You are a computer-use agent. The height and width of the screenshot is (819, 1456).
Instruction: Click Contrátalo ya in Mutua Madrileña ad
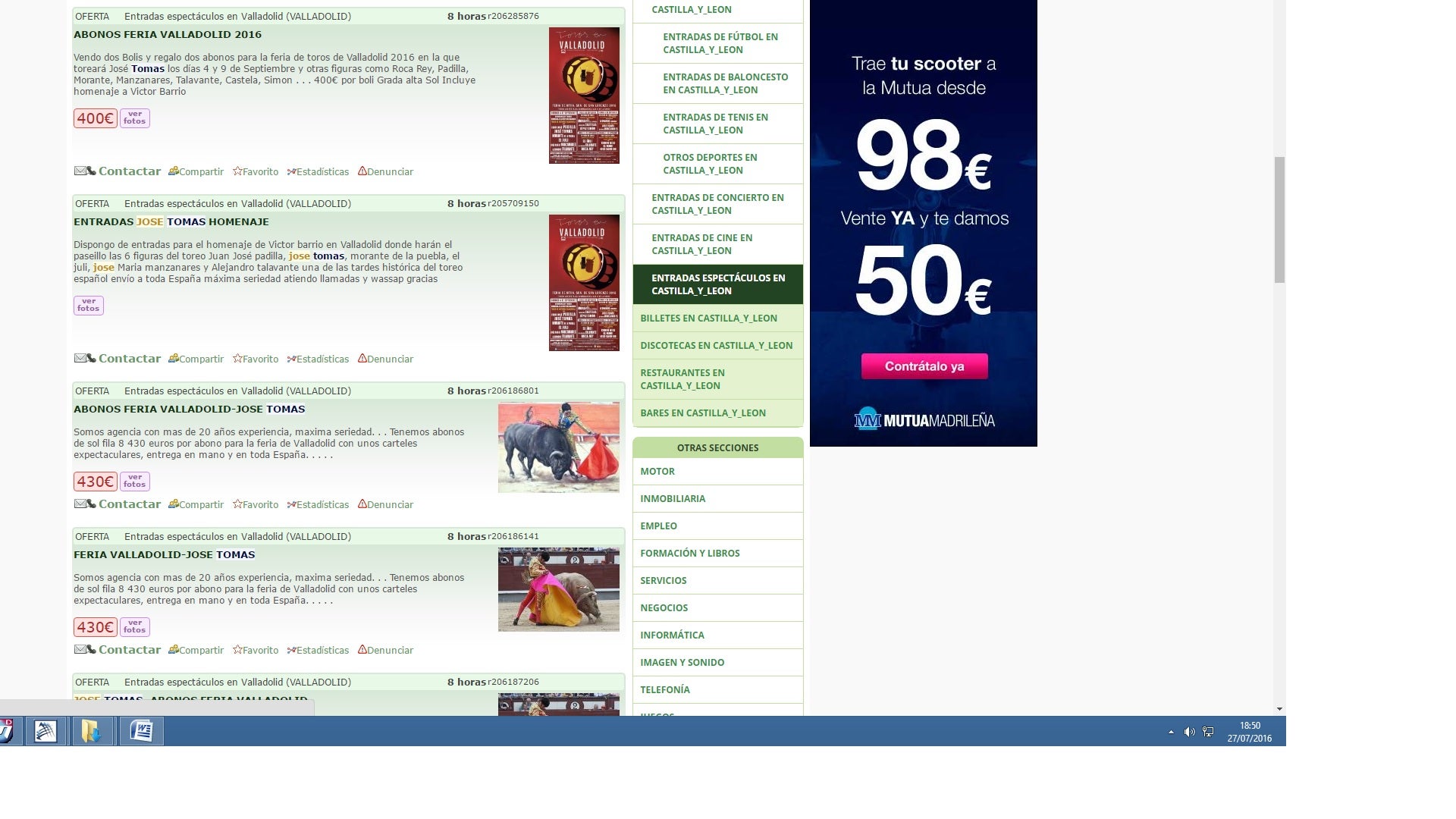(x=924, y=366)
